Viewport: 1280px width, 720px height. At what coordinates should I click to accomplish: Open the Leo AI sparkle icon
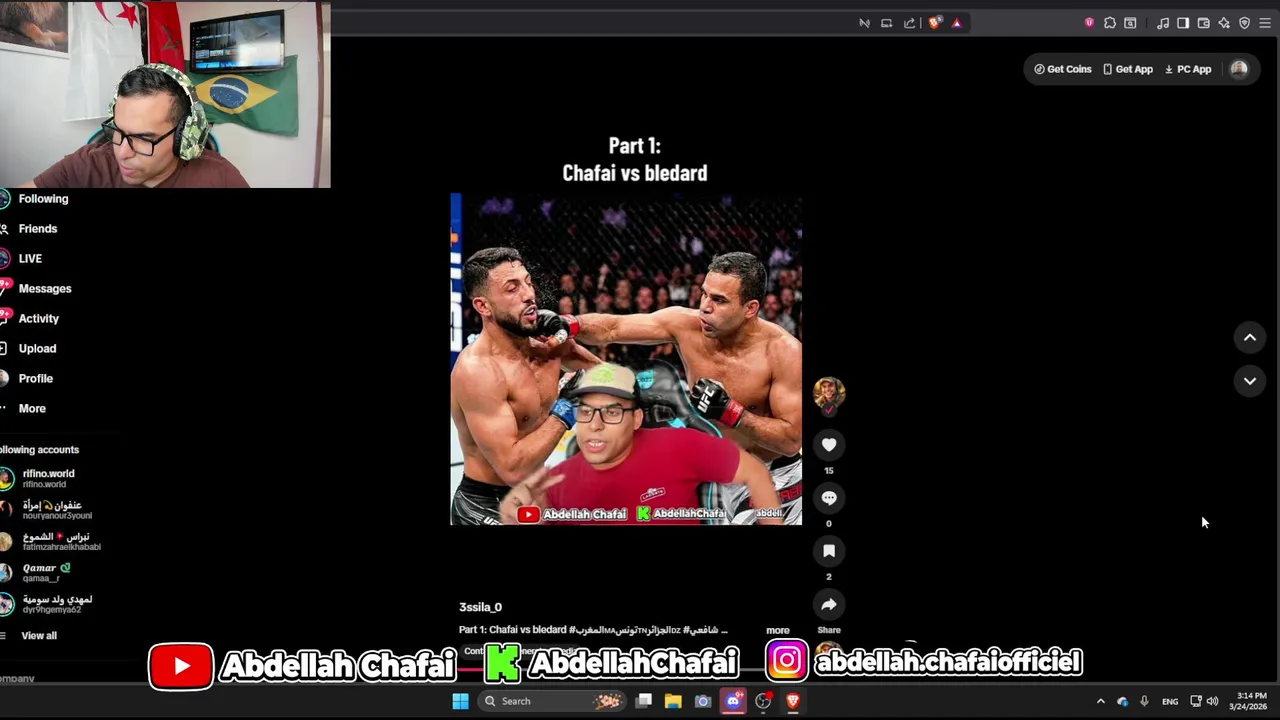pos(1224,23)
